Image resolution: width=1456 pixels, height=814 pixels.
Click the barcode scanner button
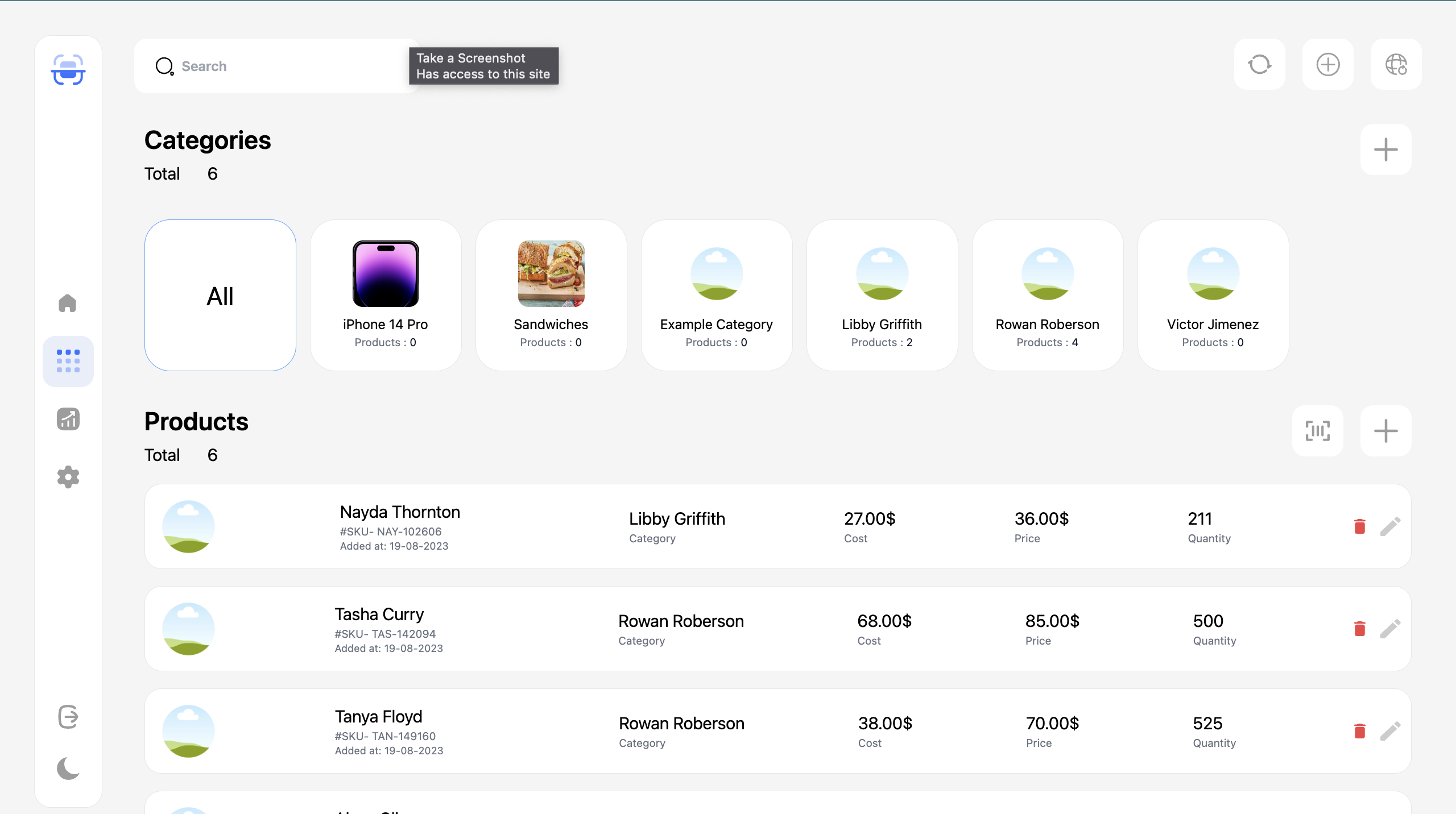point(1317,431)
